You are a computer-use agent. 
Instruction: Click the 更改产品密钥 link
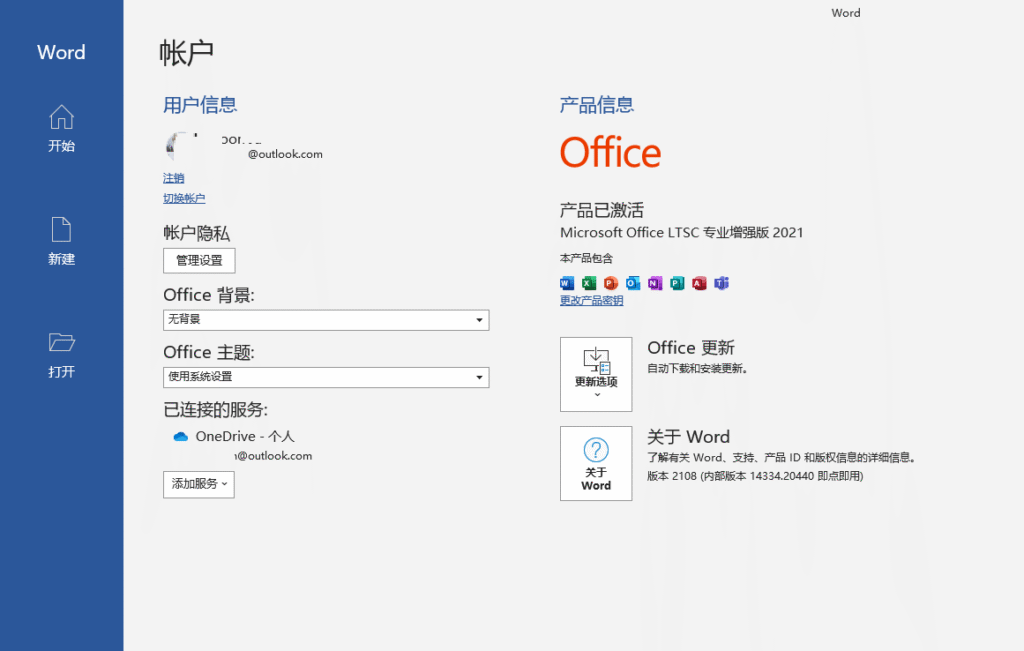pyautogui.click(x=591, y=301)
